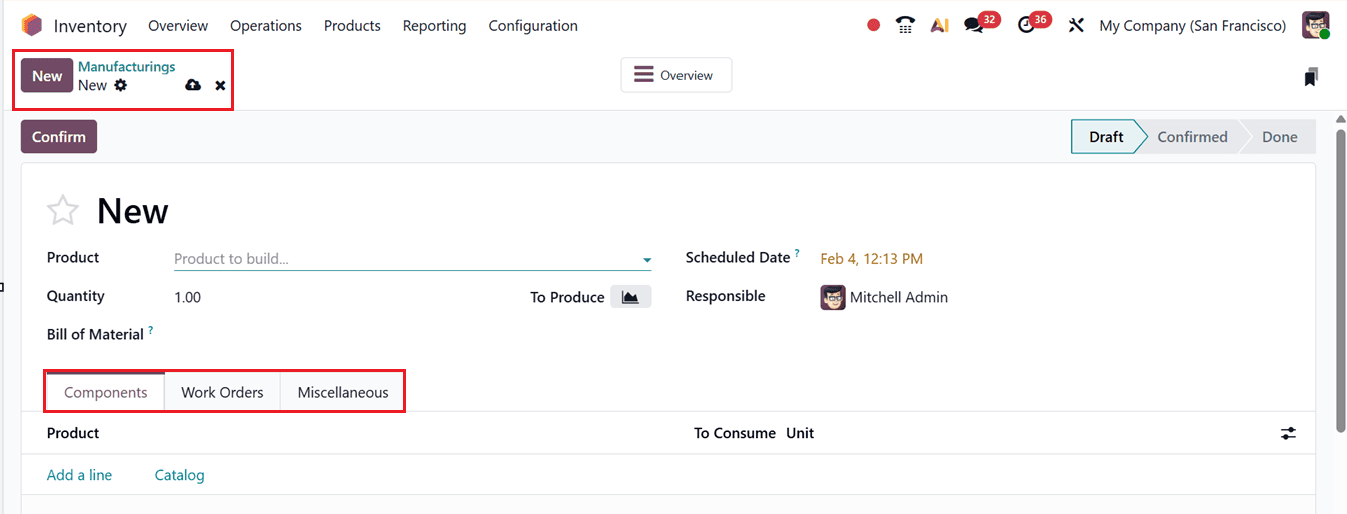The width and height of the screenshot is (1347, 514).
Task: Open the Products menu
Action: click(x=352, y=26)
